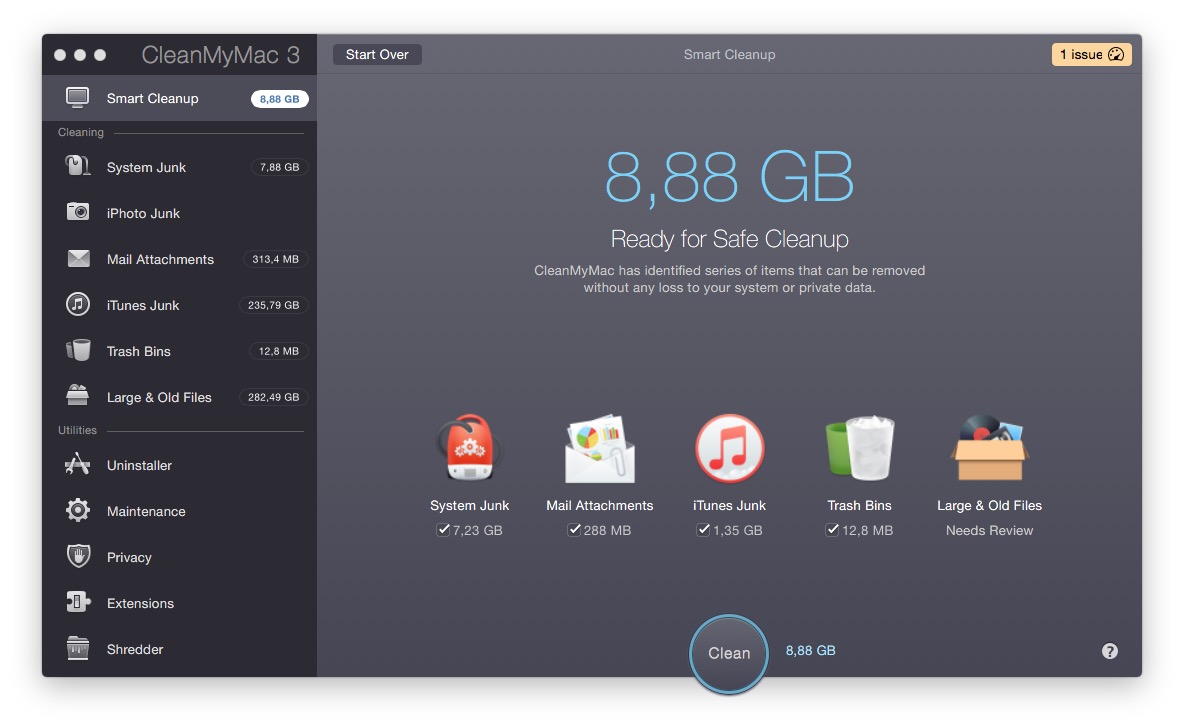Go to the Privacy utility
The height and width of the screenshot is (727, 1184).
[x=180, y=557]
